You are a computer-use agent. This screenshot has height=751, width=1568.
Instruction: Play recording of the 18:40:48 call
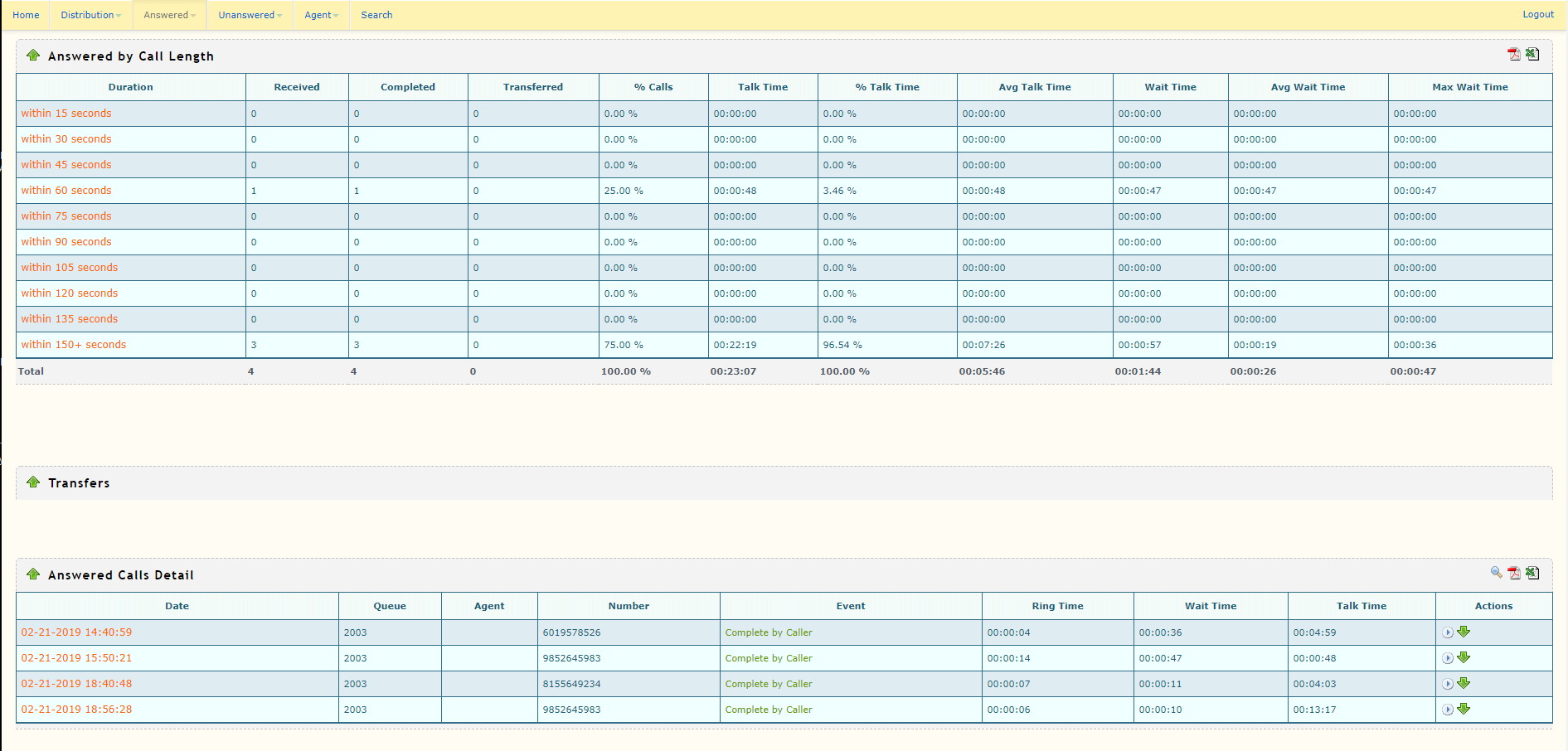[1447, 684]
